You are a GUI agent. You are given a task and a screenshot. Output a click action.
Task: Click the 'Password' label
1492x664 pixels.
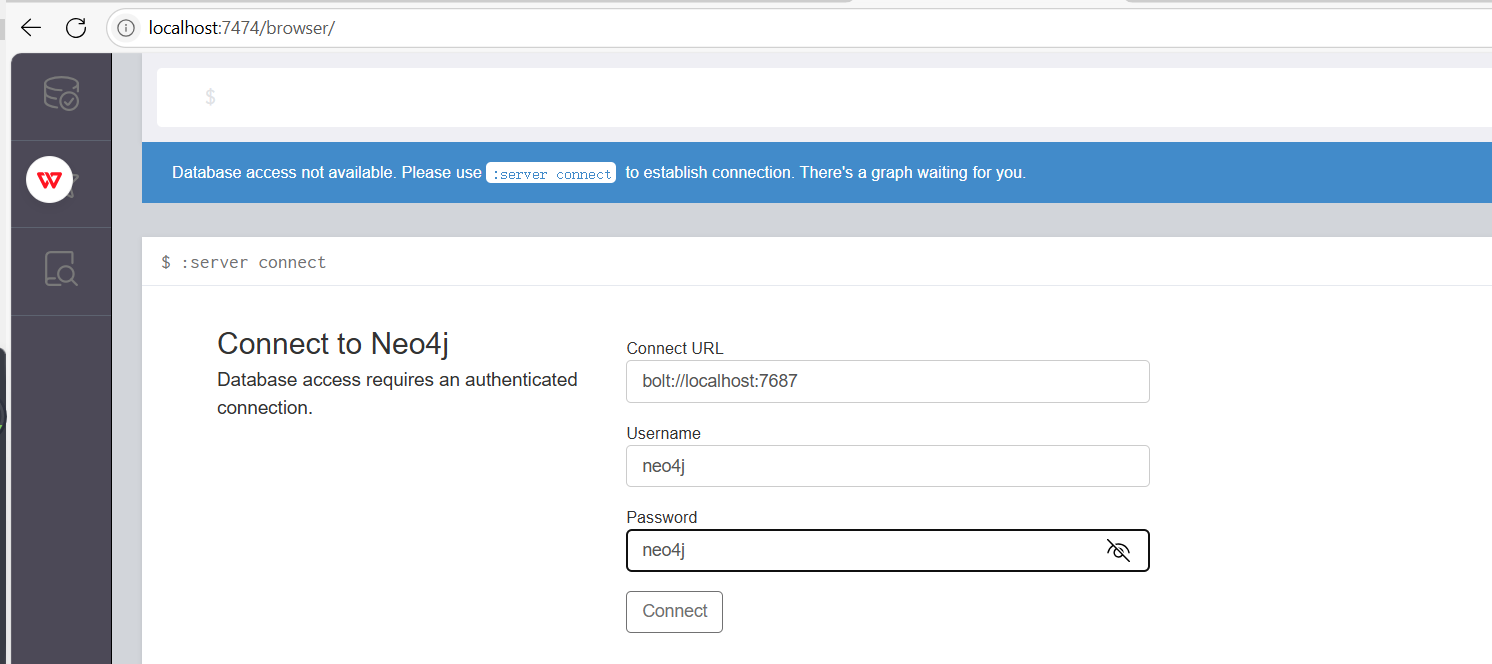(662, 517)
